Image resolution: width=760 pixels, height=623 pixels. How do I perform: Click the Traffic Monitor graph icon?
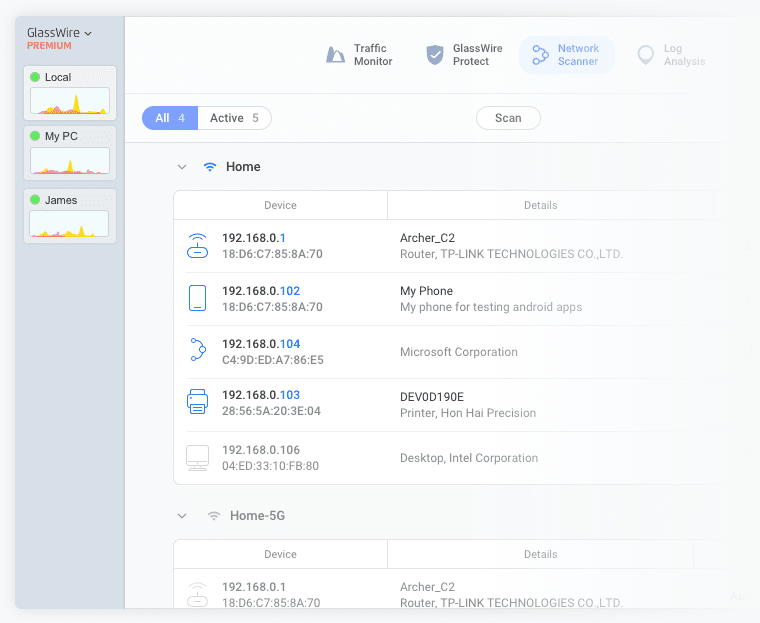coord(336,55)
